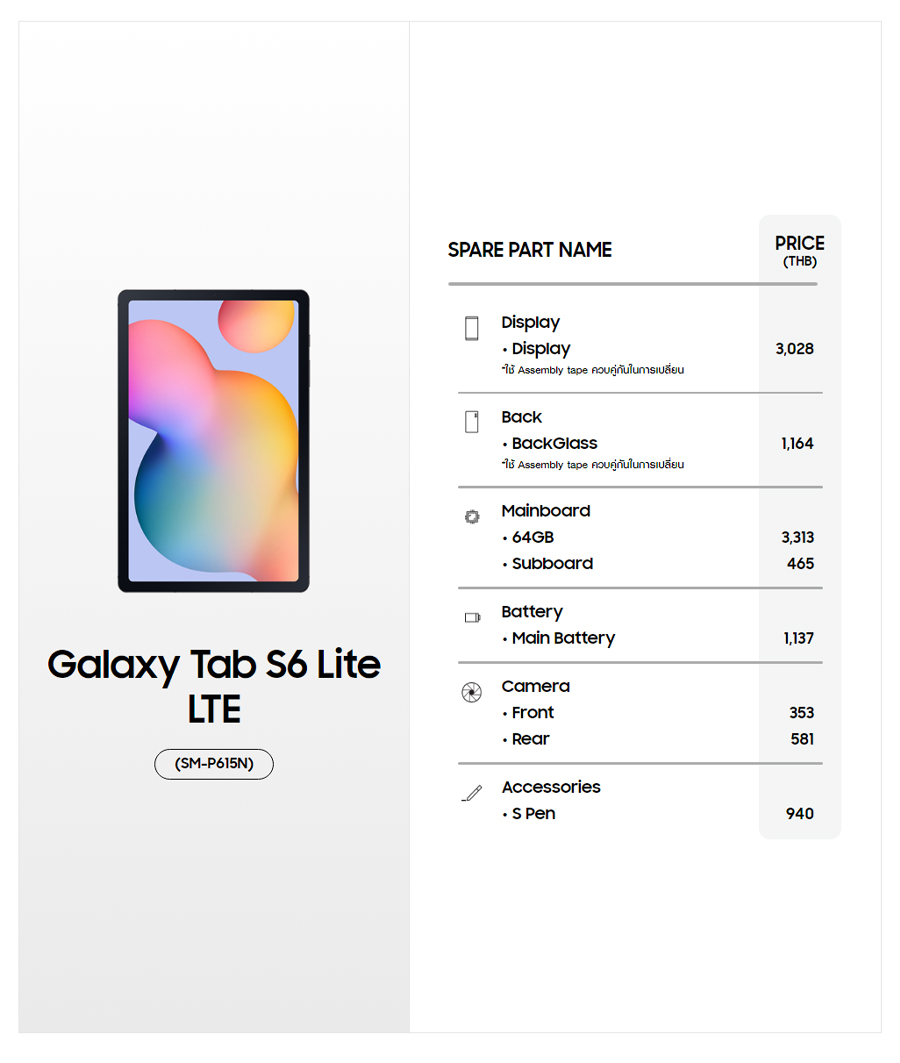
Task: Click the Camera shutter icon
Action: [x=472, y=692]
